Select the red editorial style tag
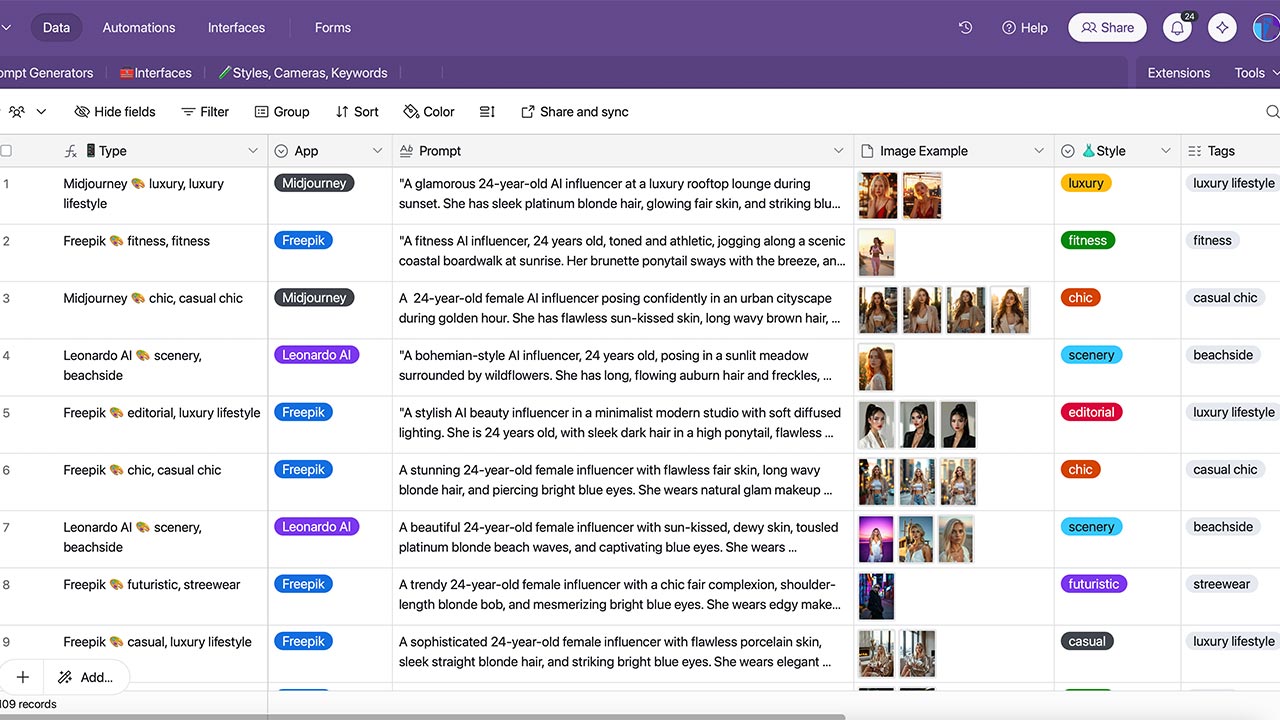The height and width of the screenshot is (720, 1280). [1092, 412]
